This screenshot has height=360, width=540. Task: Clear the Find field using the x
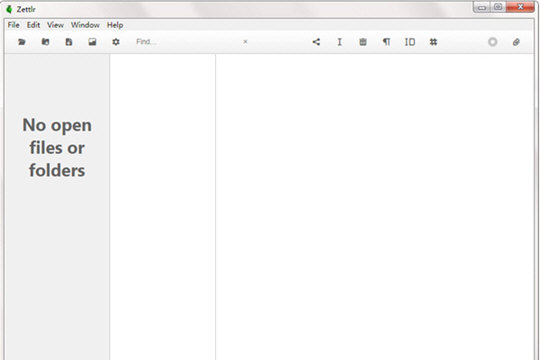[x=245, y=42]
